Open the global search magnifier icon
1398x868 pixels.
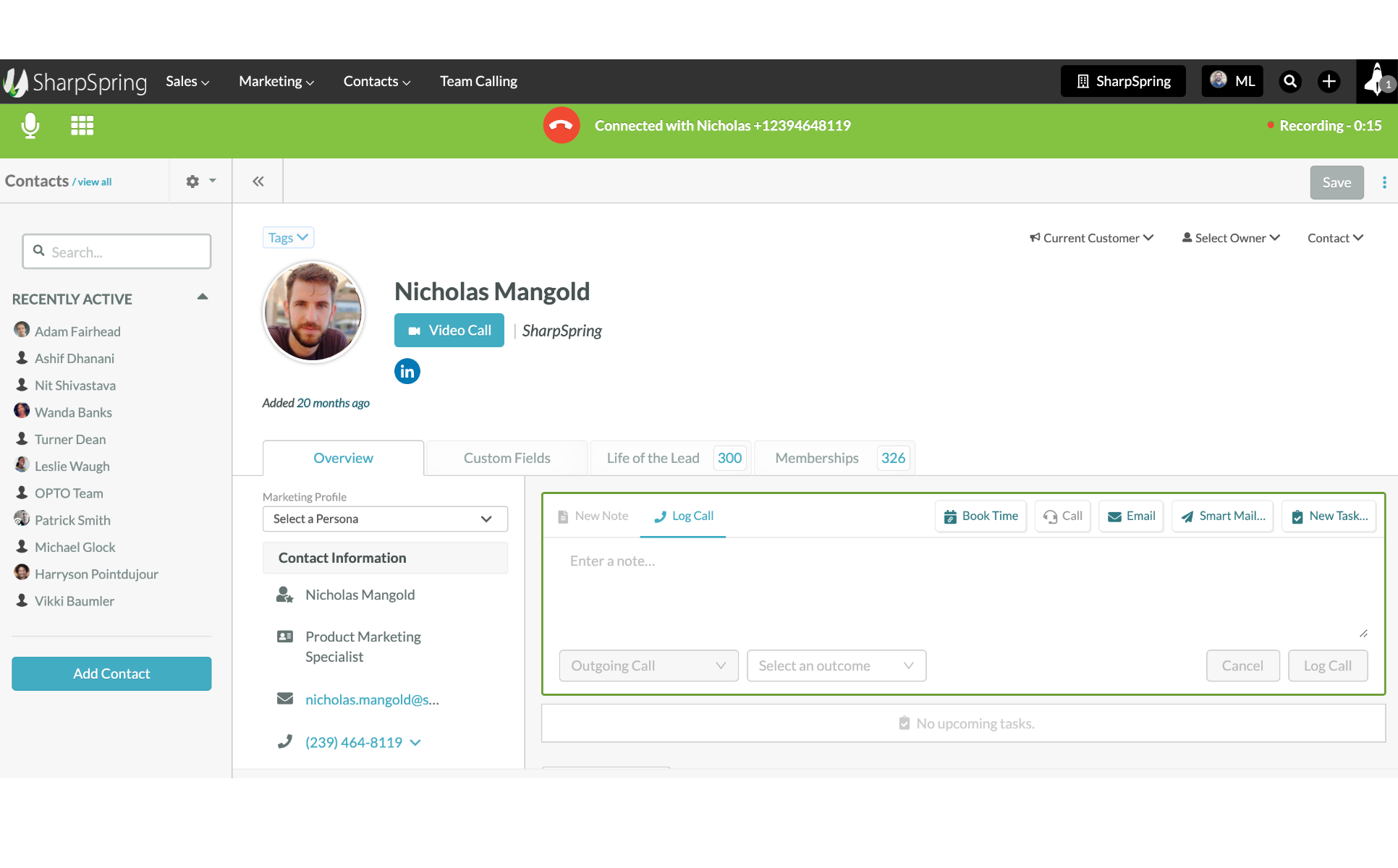pyautogui.click(x=1289, y=81)
